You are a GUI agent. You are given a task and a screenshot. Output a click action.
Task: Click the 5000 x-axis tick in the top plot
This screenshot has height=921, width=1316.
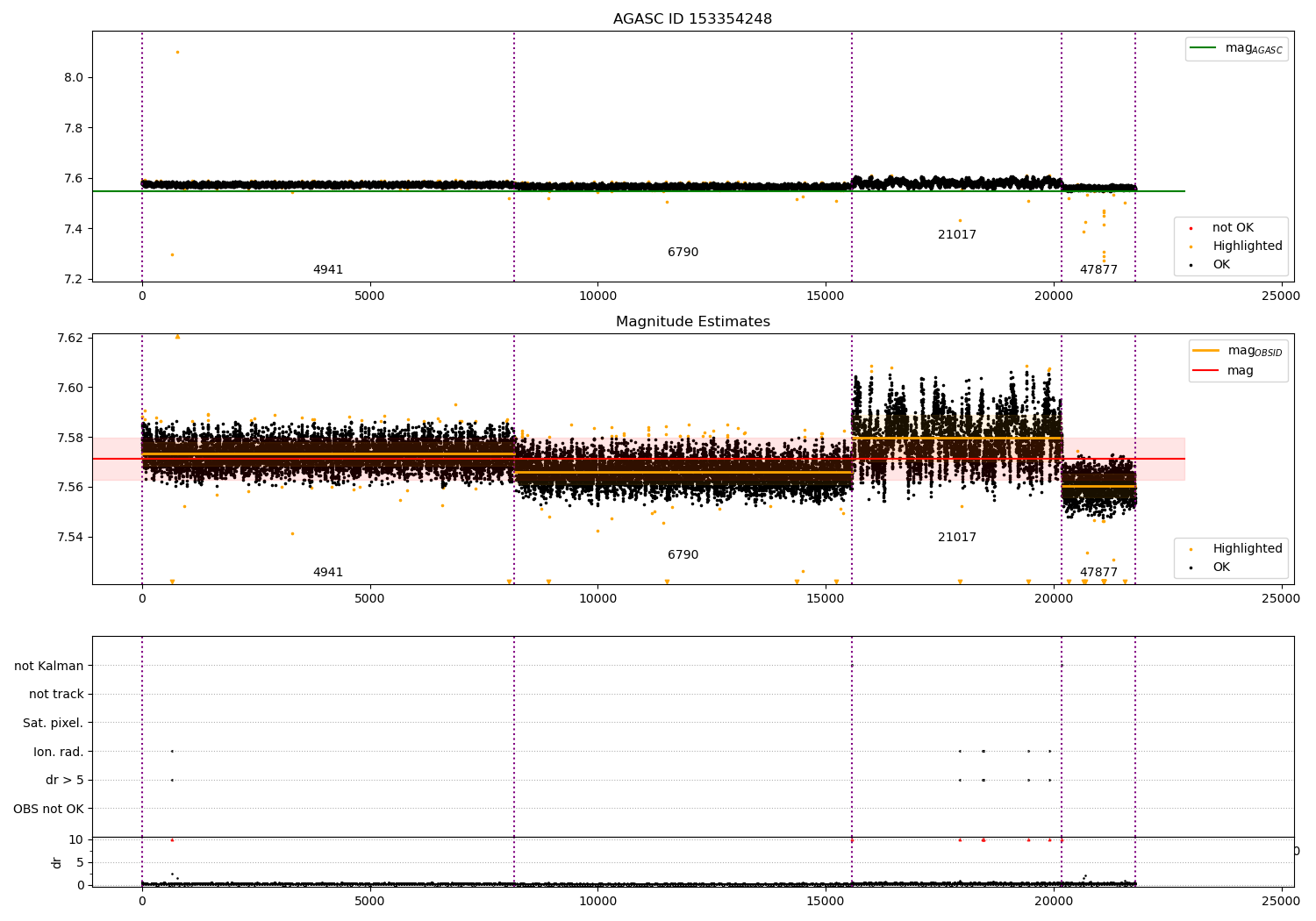(369, 296)
